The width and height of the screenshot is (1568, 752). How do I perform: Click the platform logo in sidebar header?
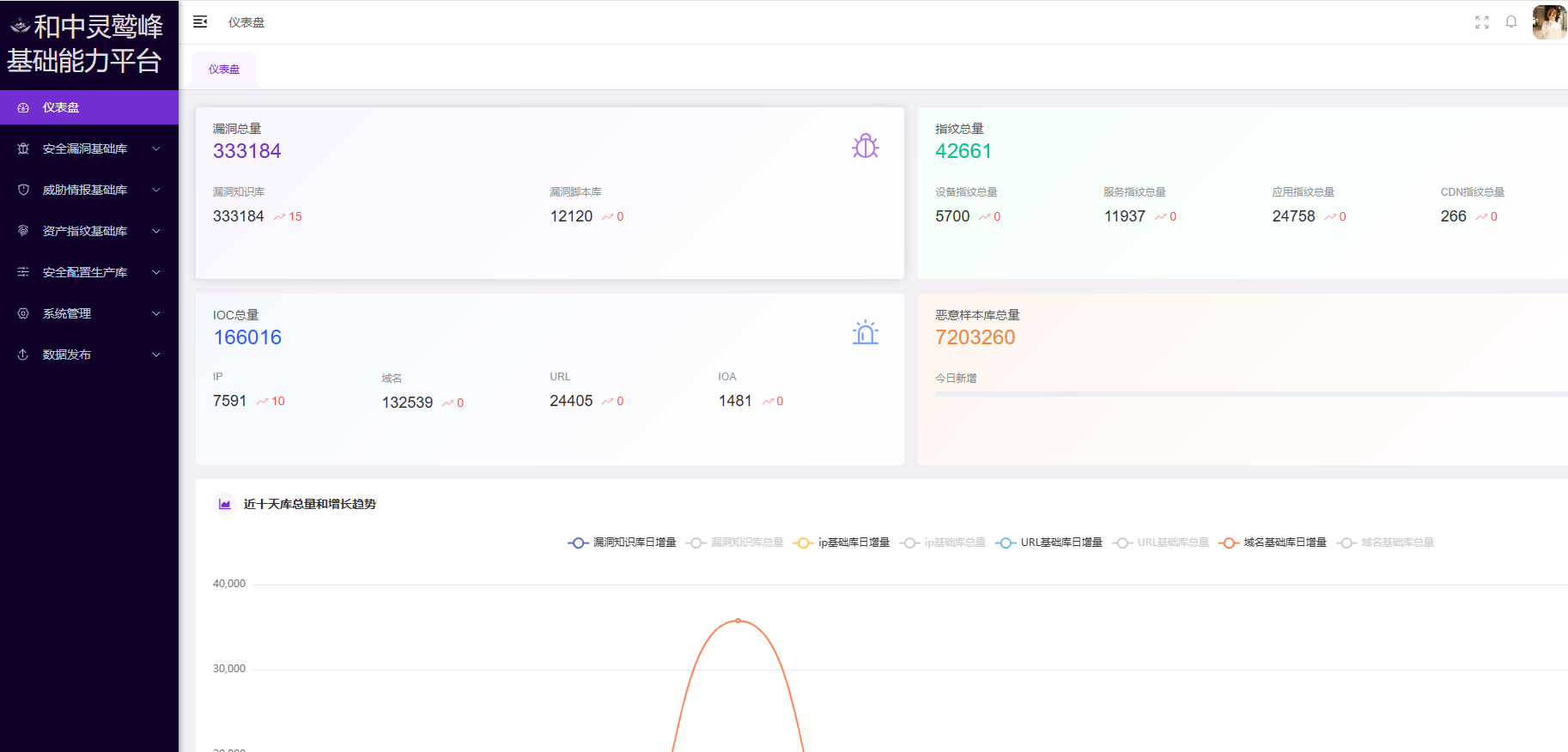tap(21, 27)
